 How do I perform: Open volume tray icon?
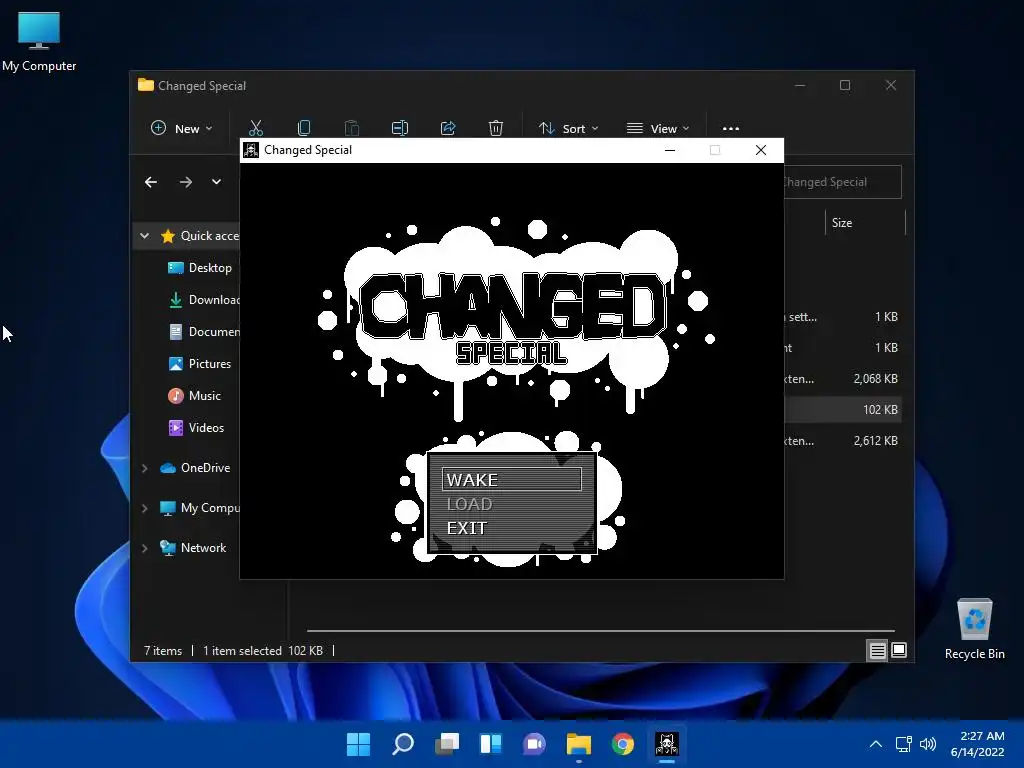click(x=927, y=744)
